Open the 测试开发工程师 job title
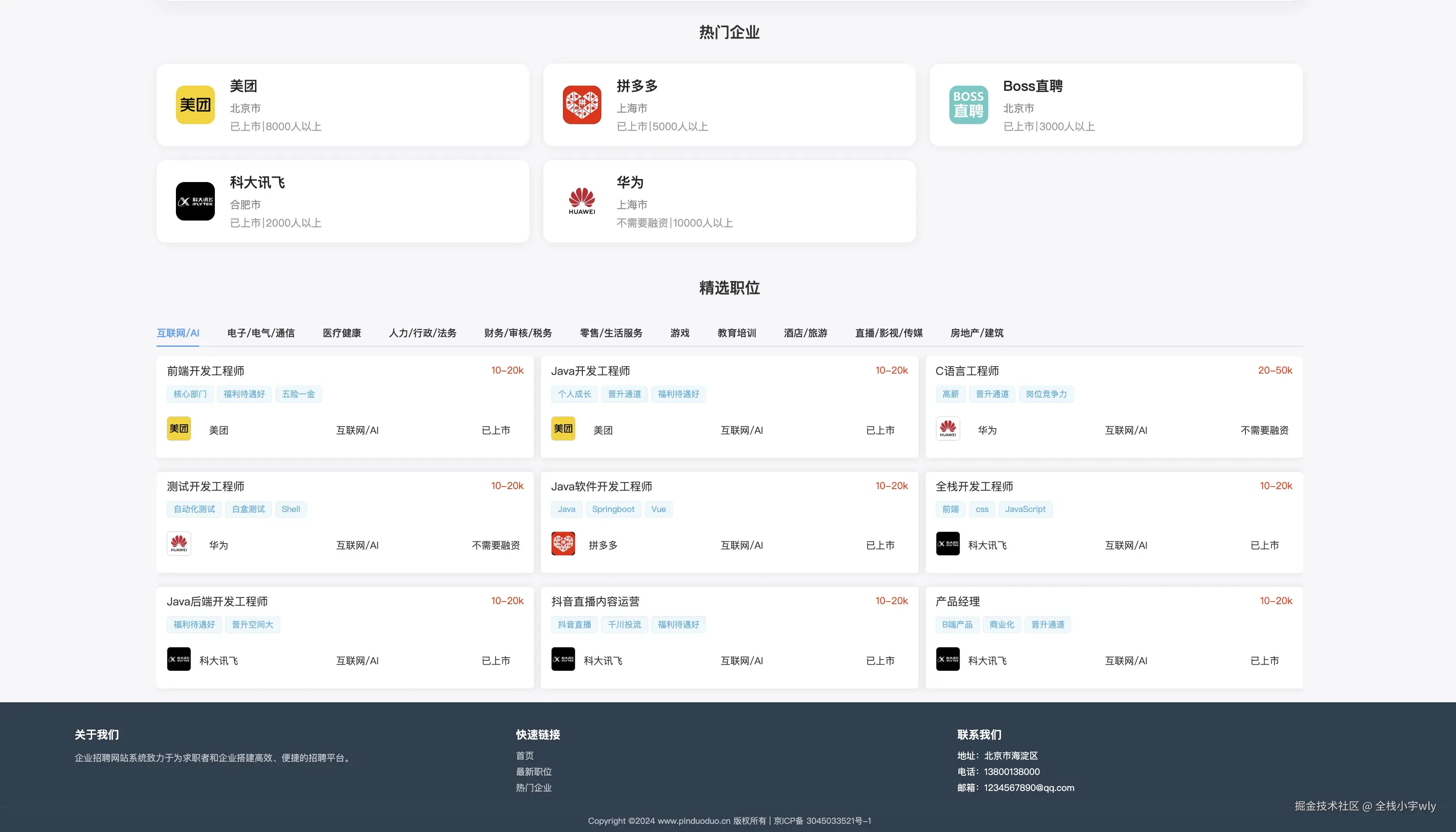 (206, 486)
